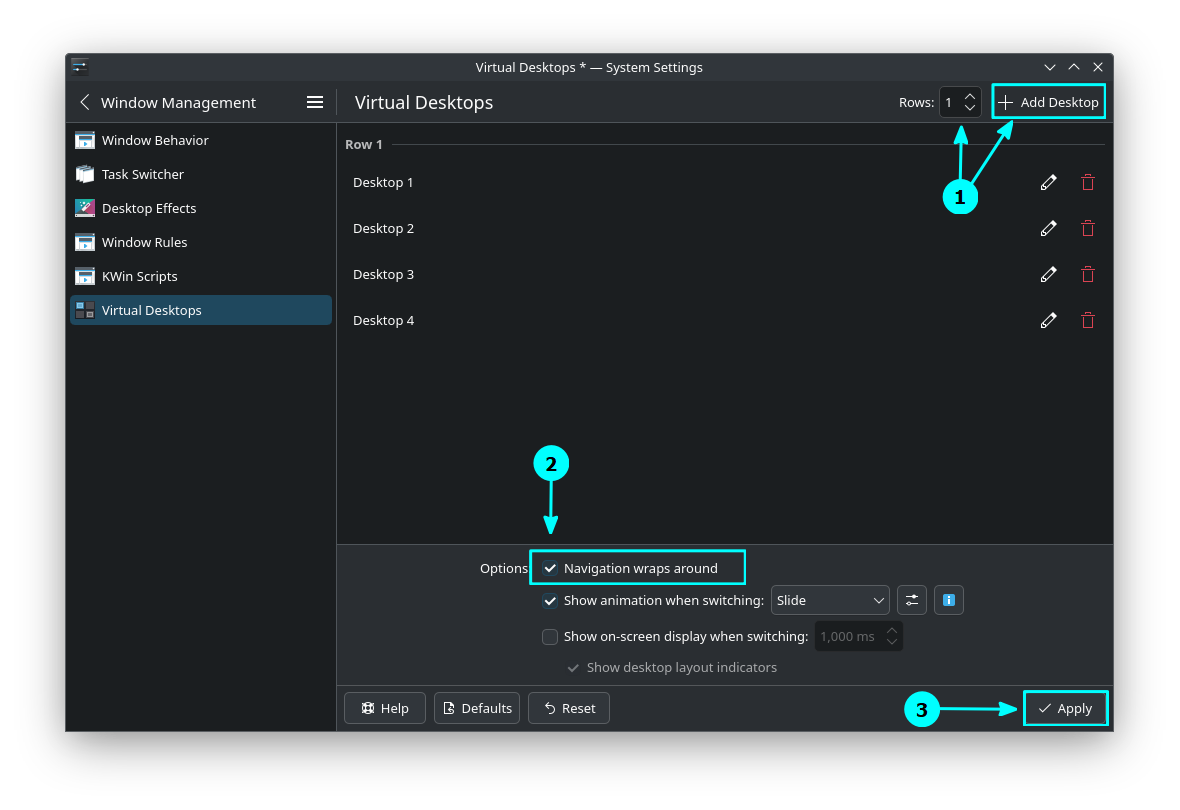This screenshot has width=1180, height=810.
Task: Select Window Rules in the sidebar
Action: 144,242
